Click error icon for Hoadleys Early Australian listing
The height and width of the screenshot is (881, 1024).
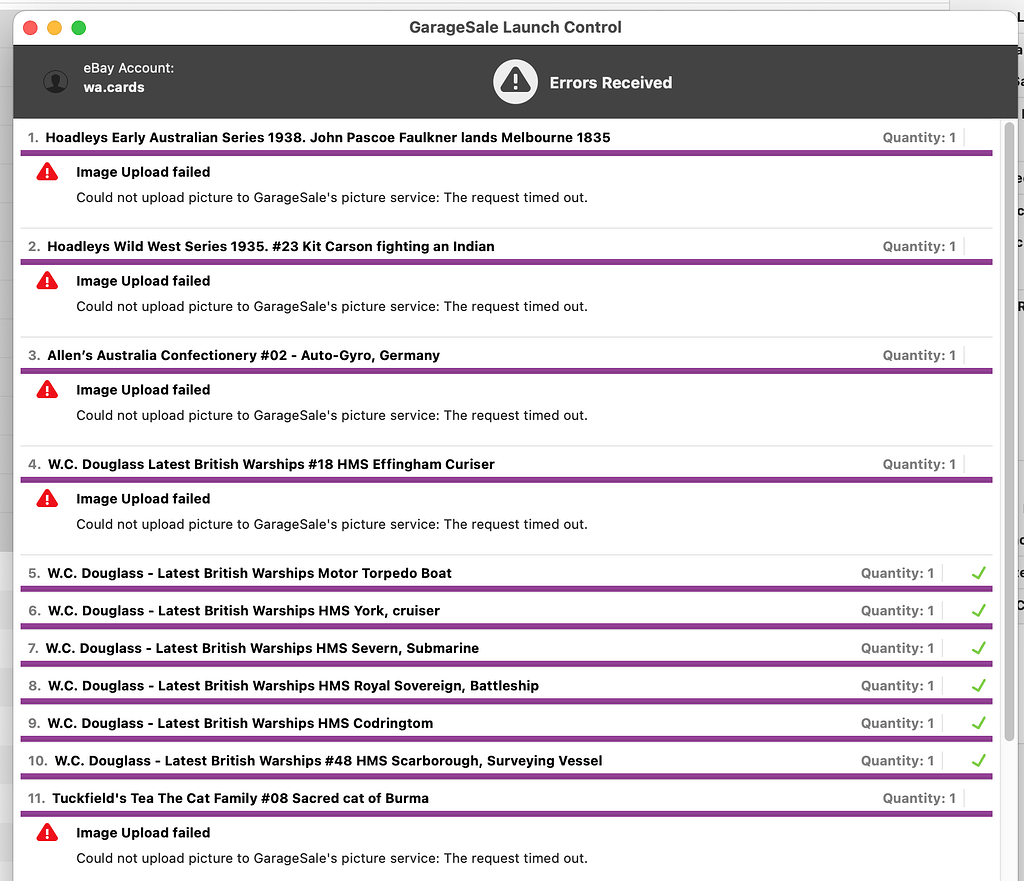[x=47, y=172]
